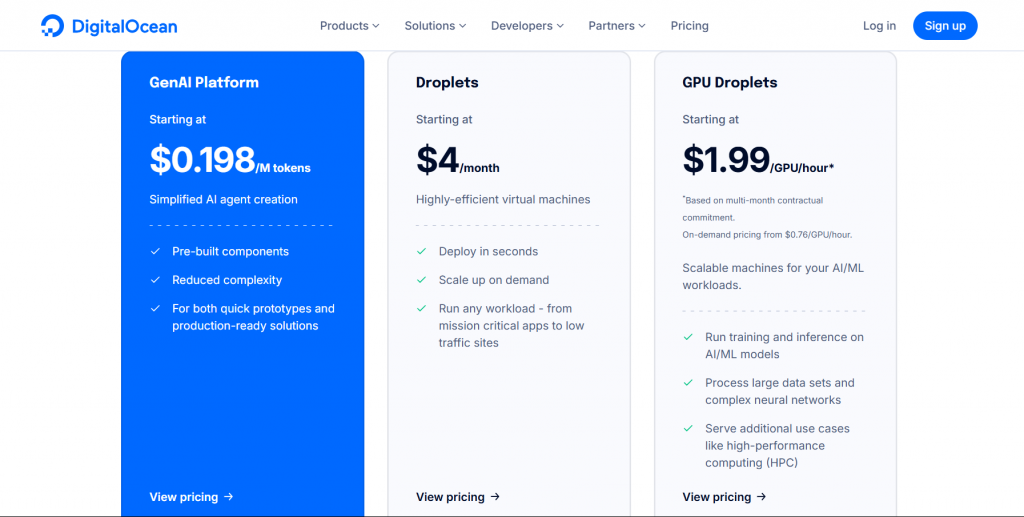The image size is (1024, 517).
Task: Open View pricing for Droplets
Action: [x=457, y=497]
